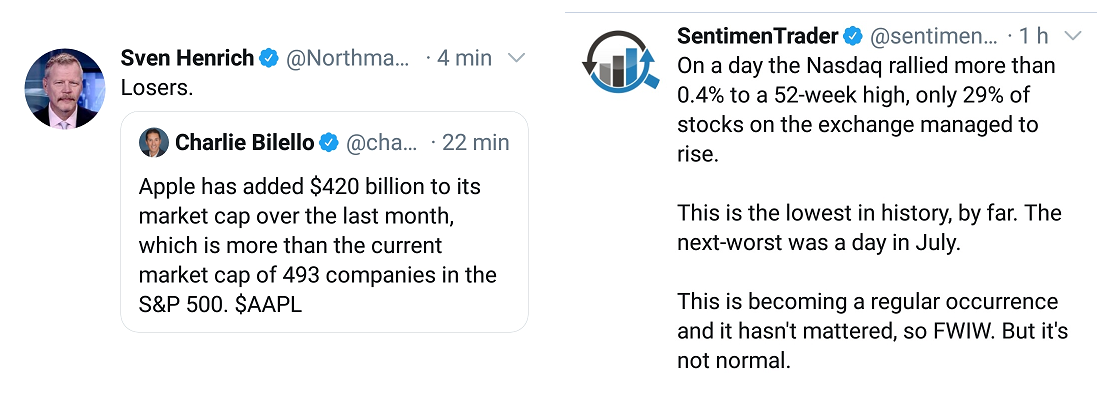The height and width of the screenshot is (405, 1110).
Task: Click the @cha... handle in quoted tweet
Action: [381, 143]
